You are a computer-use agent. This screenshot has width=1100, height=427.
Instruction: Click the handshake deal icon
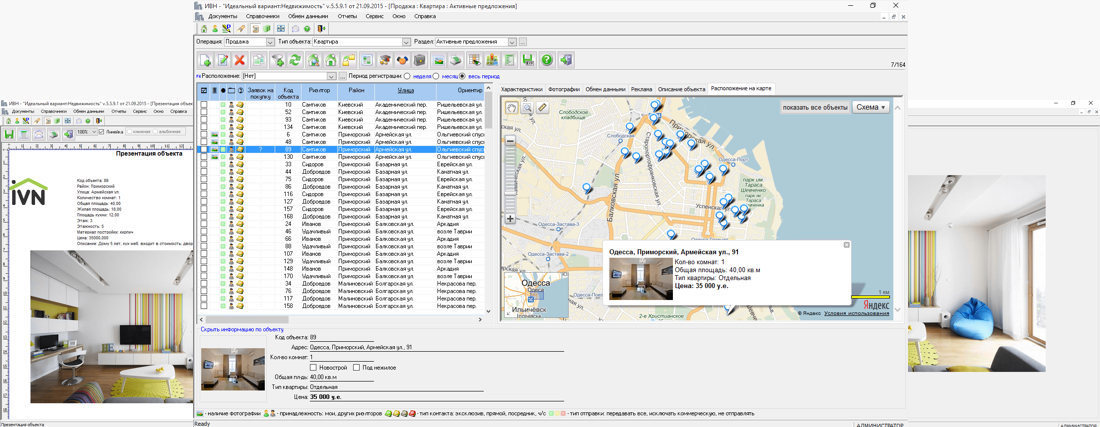403,60
